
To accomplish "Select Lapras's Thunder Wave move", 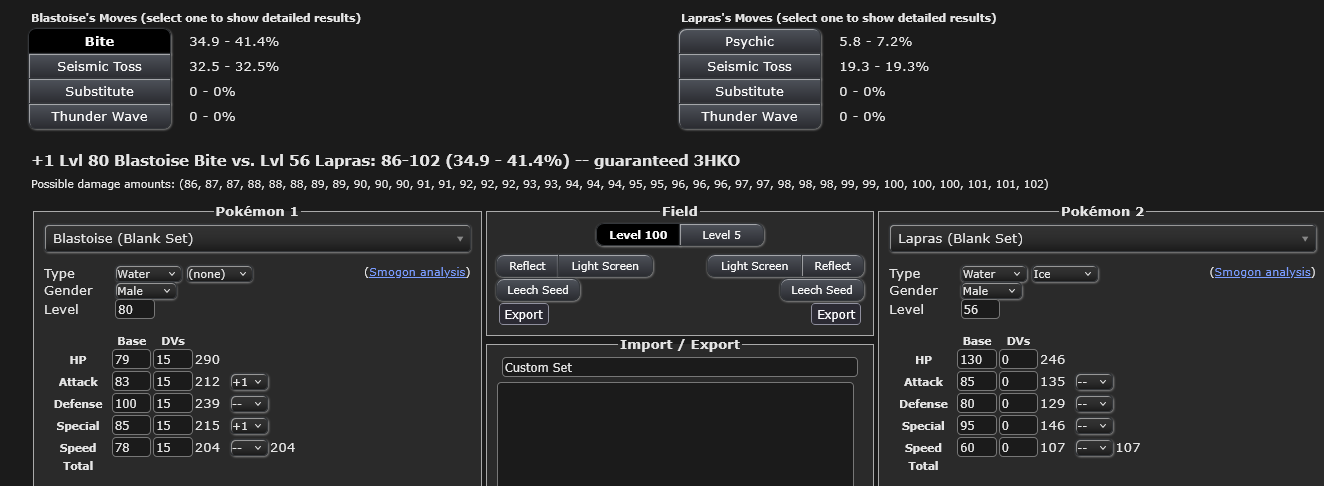I will click(750, 116).
